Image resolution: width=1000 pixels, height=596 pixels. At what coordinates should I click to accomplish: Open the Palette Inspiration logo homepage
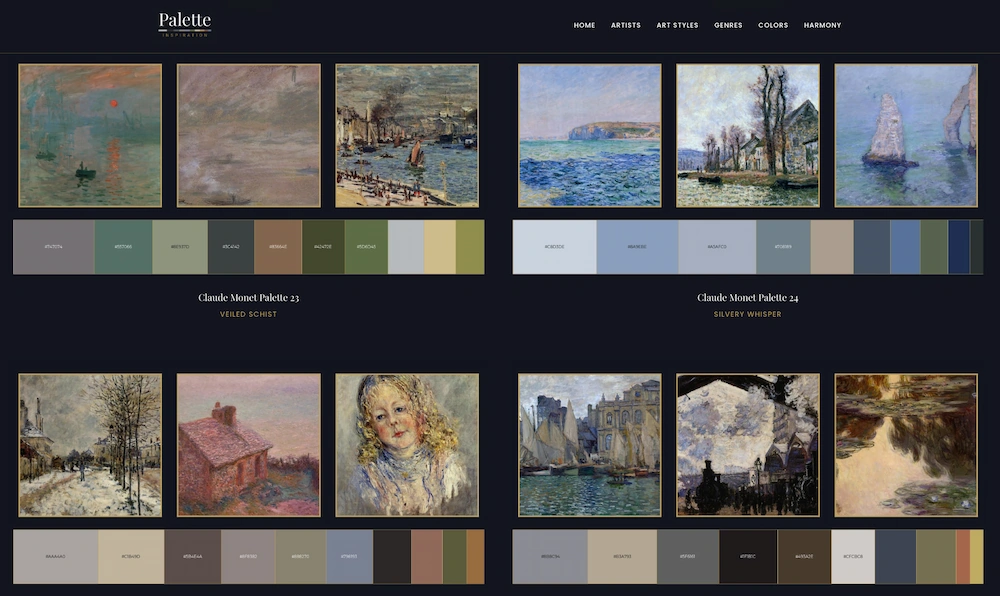(185, 25)
